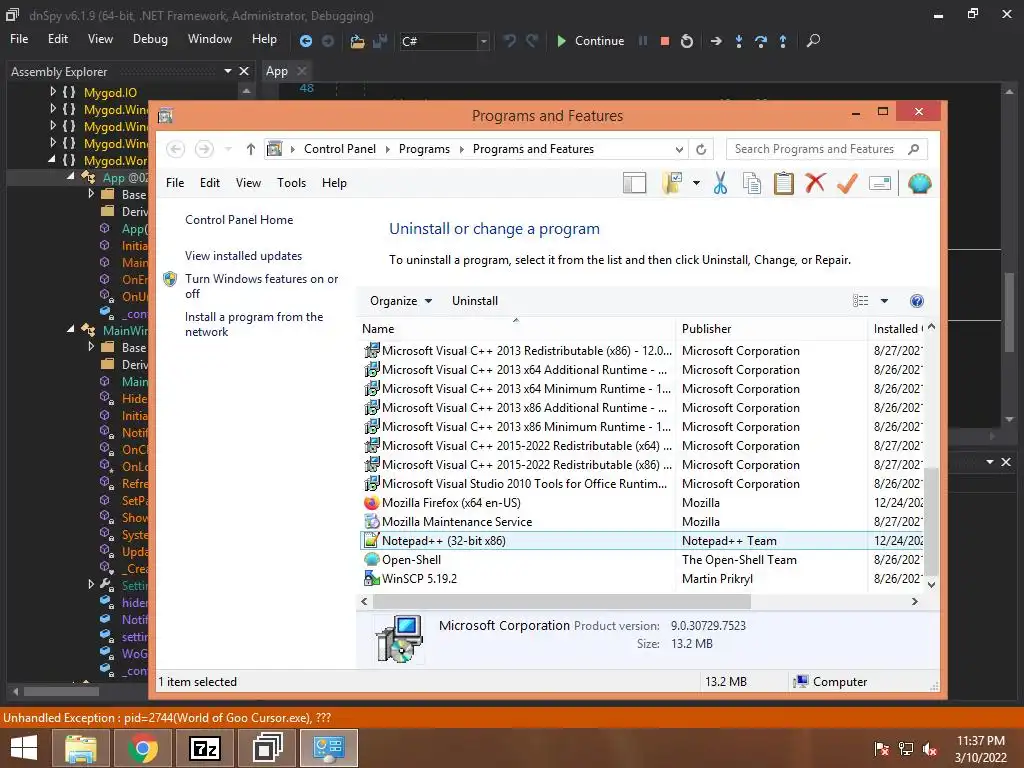The height and width of the screenshot is (768, 1024).
Task: Pause debugging in dnSpy
Action: 643,40
